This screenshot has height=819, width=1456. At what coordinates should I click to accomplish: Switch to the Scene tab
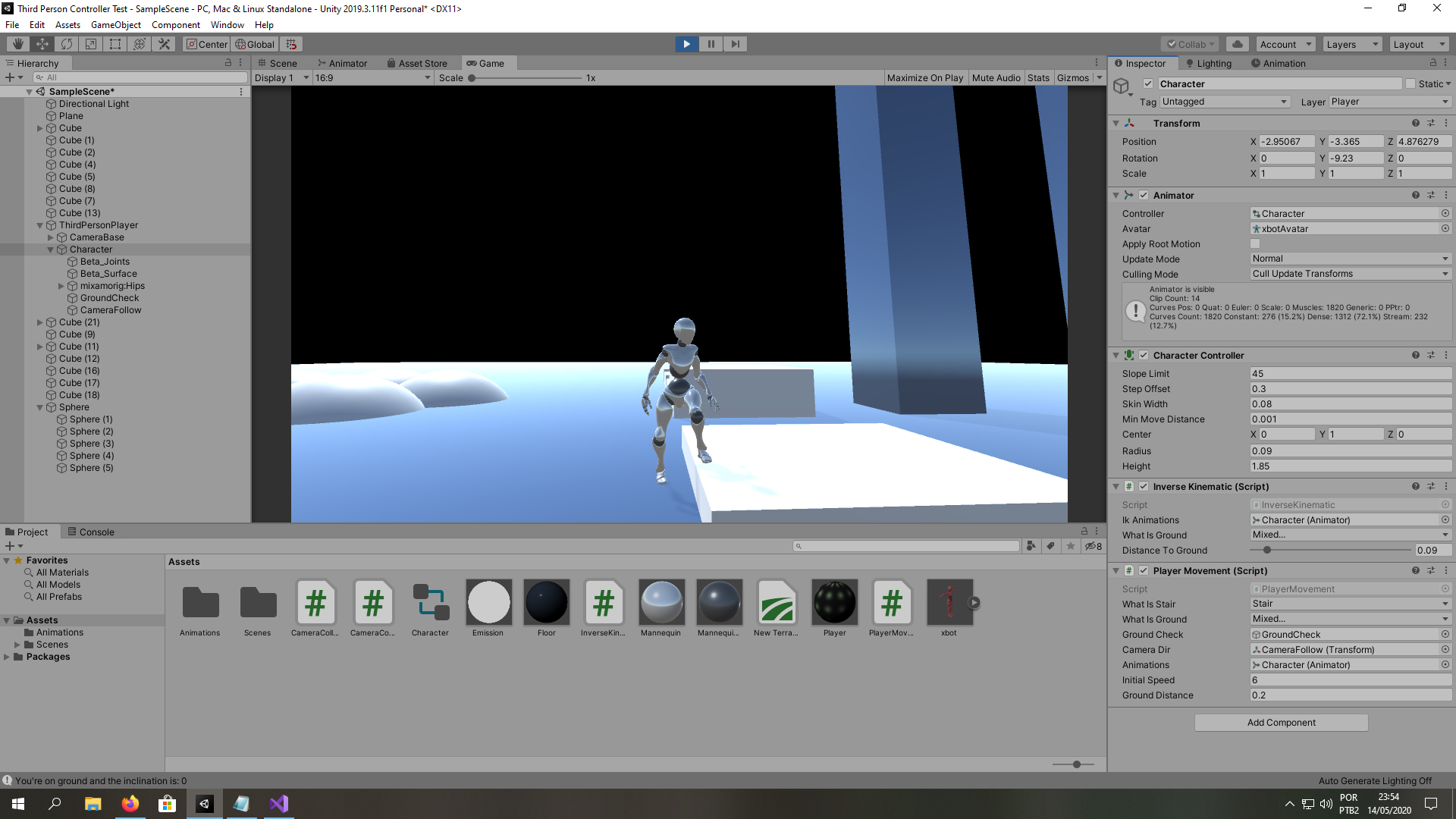(x=278, y=63)
